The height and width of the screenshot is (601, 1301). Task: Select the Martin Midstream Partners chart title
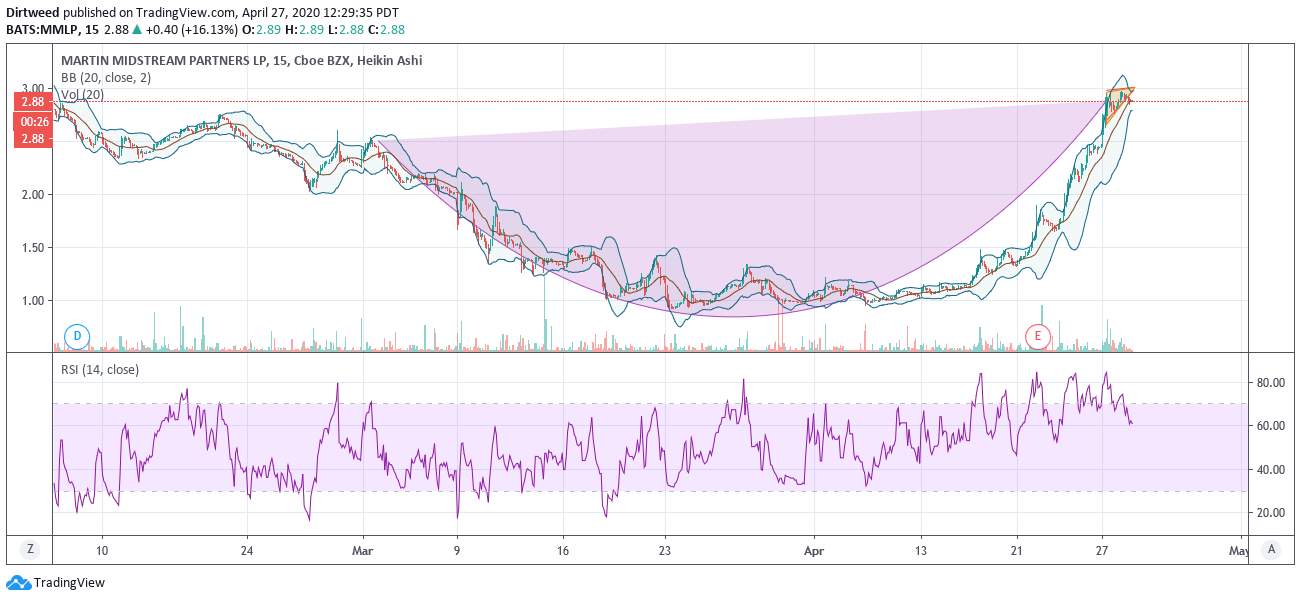point(241,61)
